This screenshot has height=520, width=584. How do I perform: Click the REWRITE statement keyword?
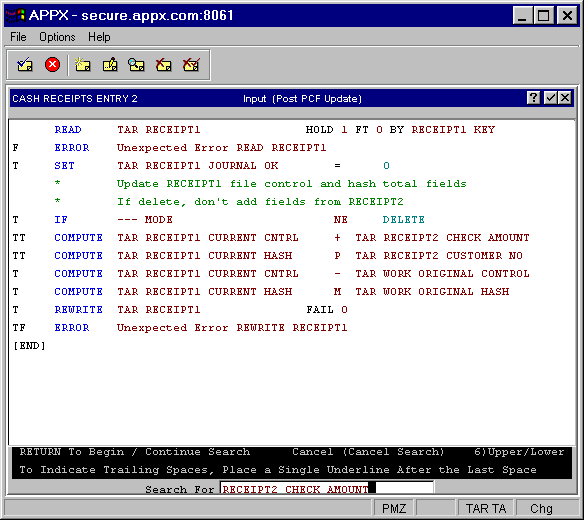(x=78, y=310)
